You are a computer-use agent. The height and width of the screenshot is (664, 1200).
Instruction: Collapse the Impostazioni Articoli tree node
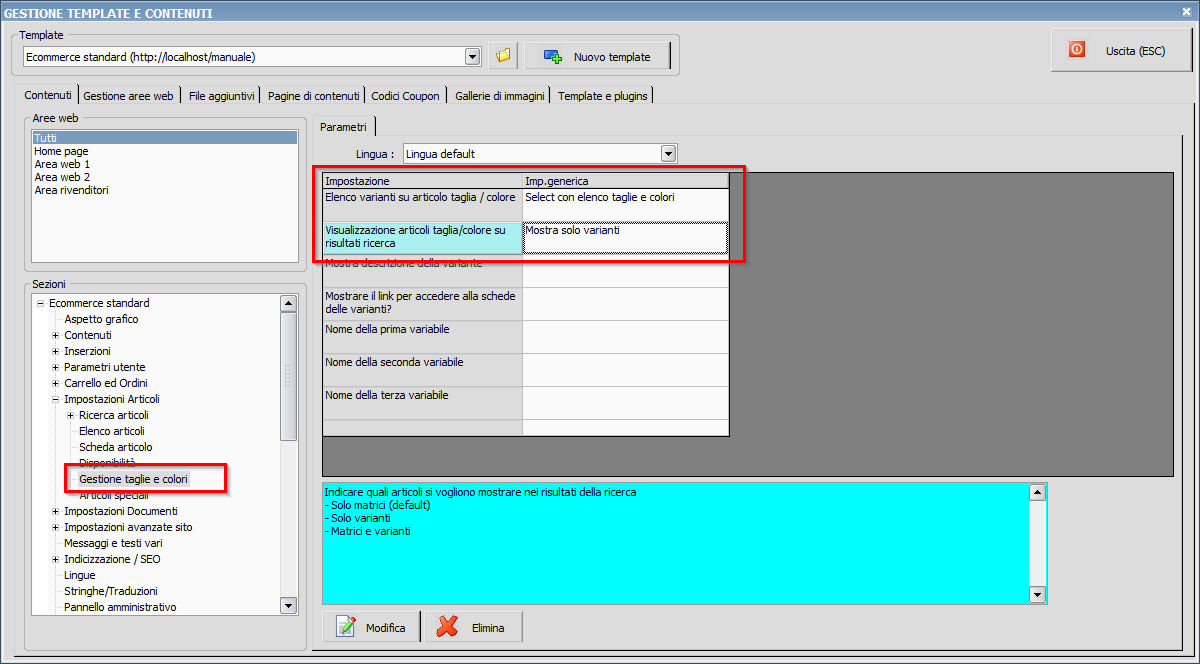pyautogui.click(x=55, y=399)
